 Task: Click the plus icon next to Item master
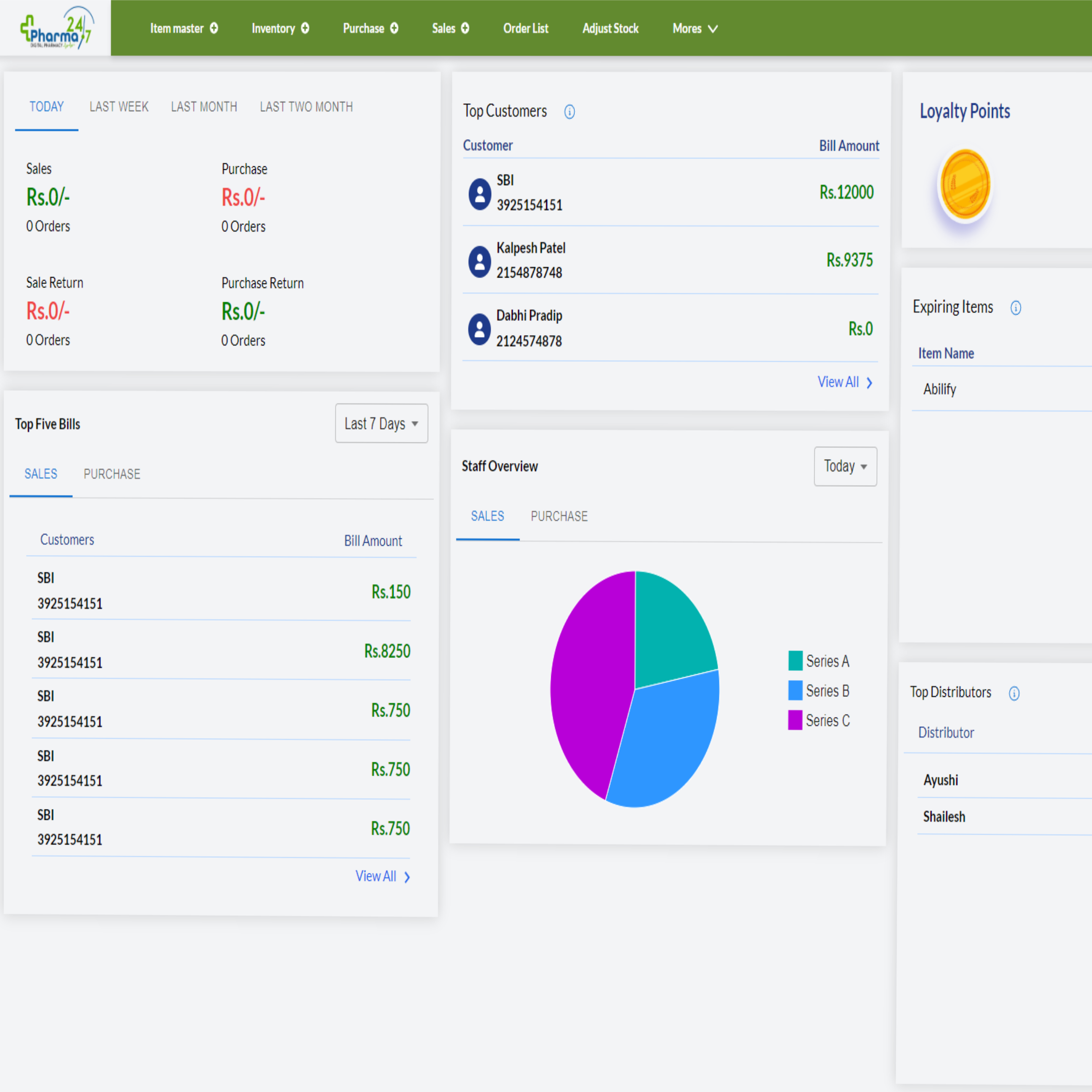(214, 28)
